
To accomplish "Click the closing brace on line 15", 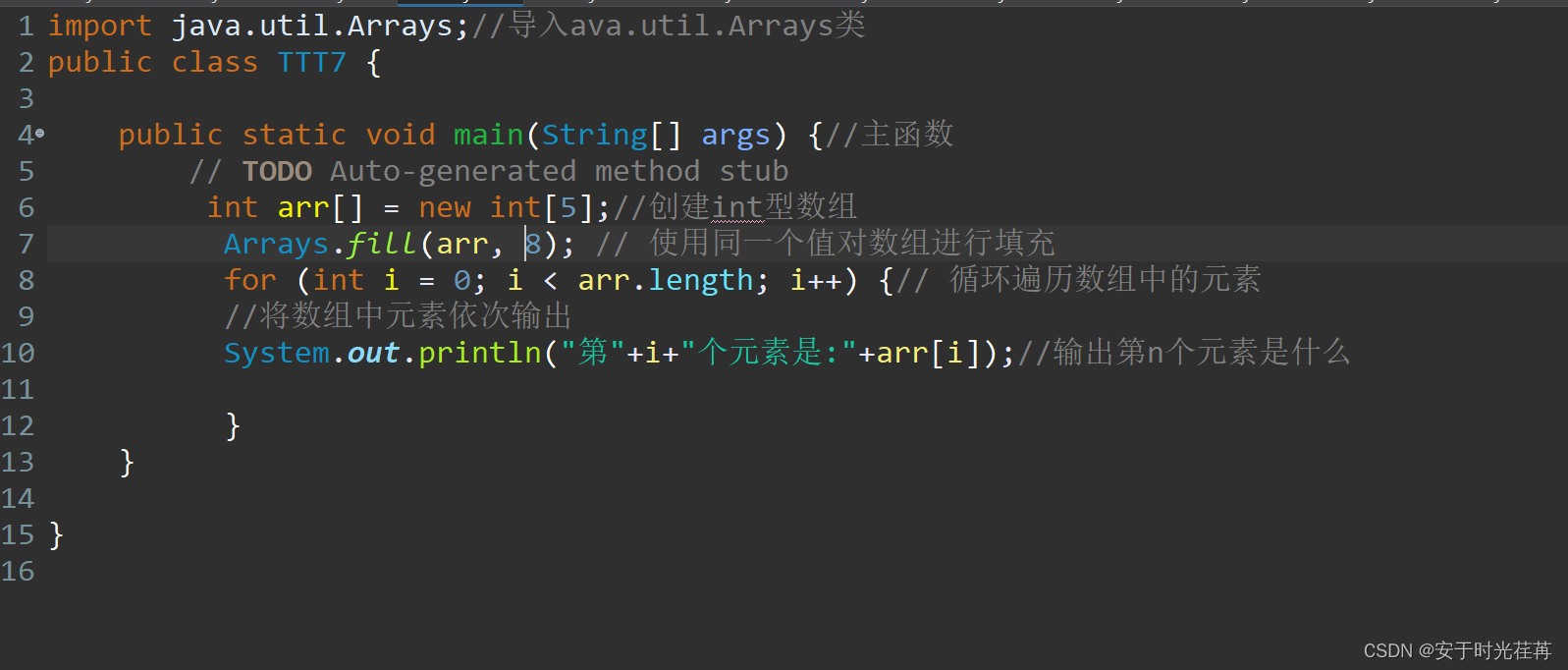I will tap(56, 534).
